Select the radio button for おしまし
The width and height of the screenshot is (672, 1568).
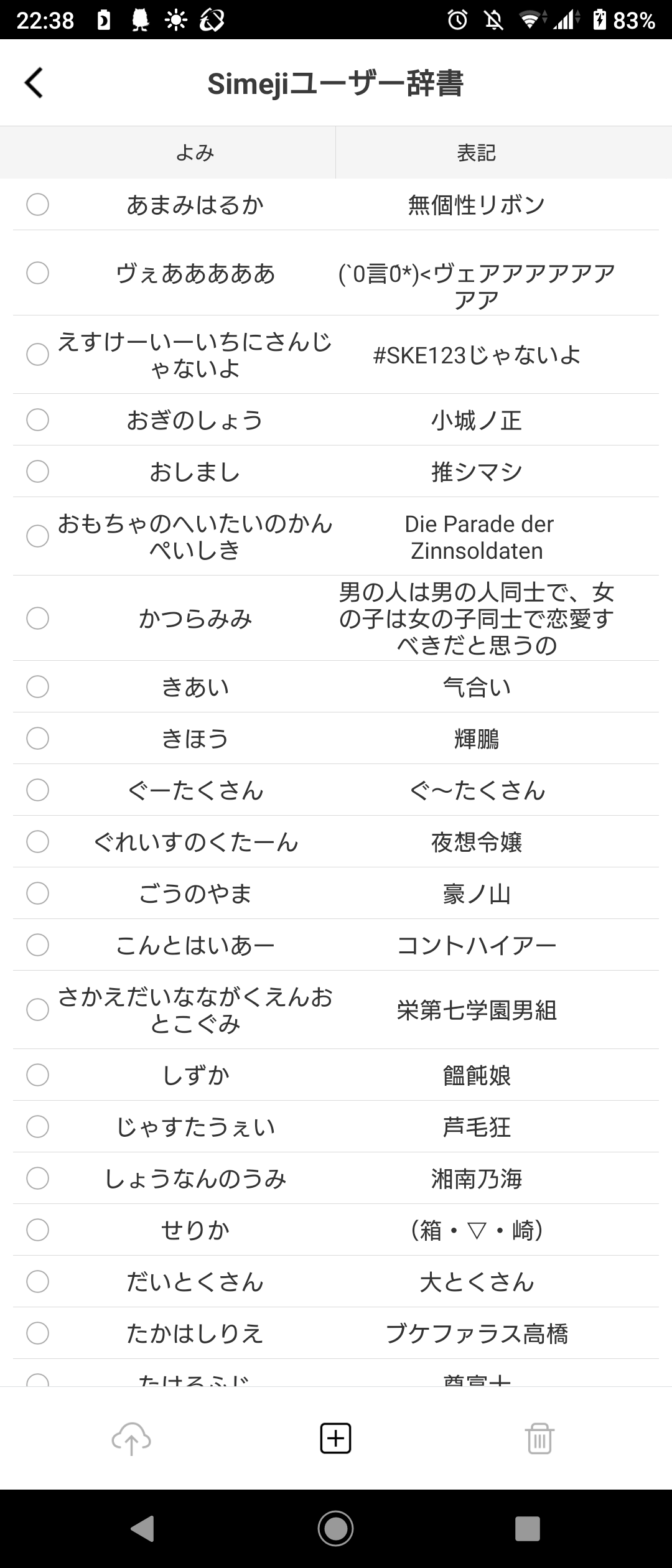(37, 471)
